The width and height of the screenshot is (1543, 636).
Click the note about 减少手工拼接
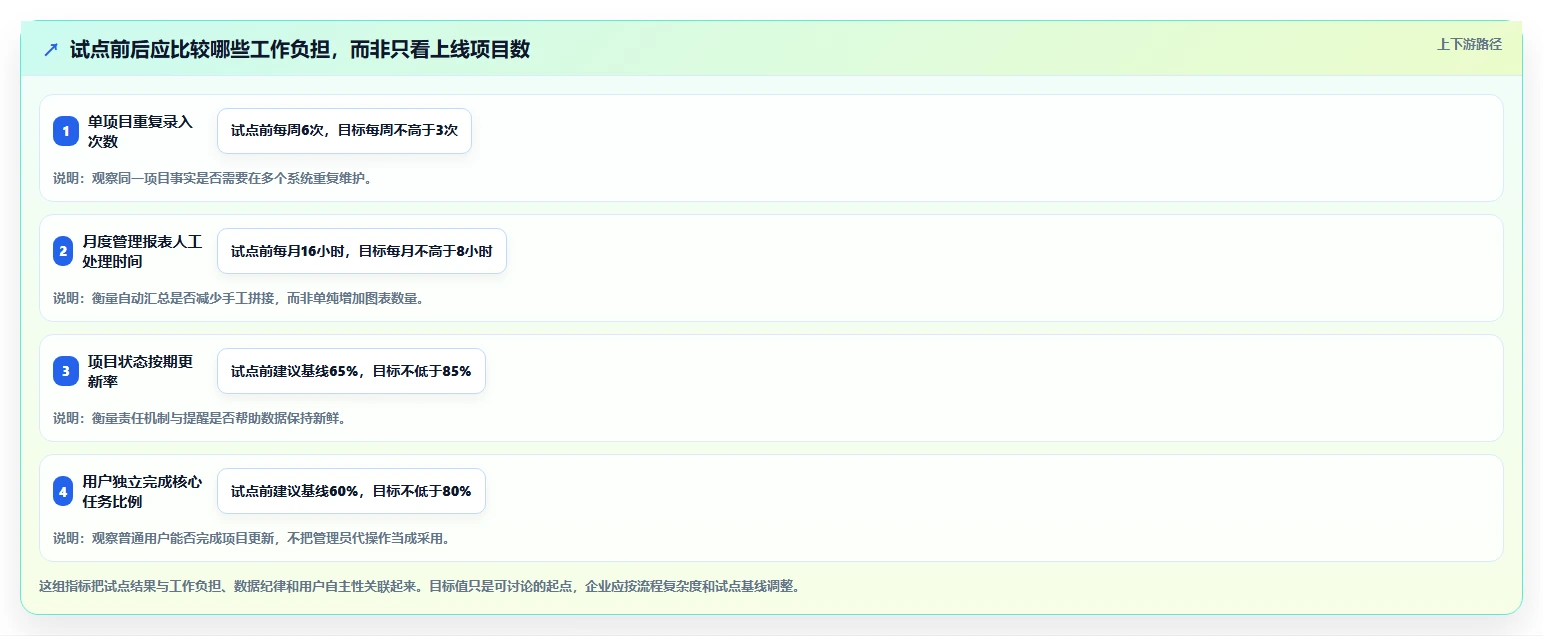click(238, 298)
